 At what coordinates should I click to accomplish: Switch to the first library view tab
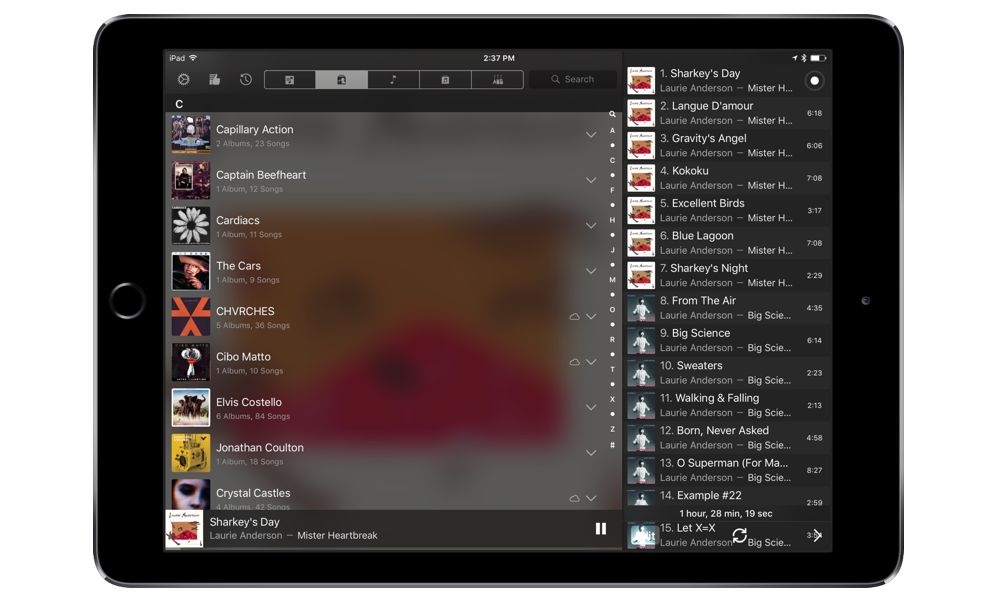[x=290, y=80]
